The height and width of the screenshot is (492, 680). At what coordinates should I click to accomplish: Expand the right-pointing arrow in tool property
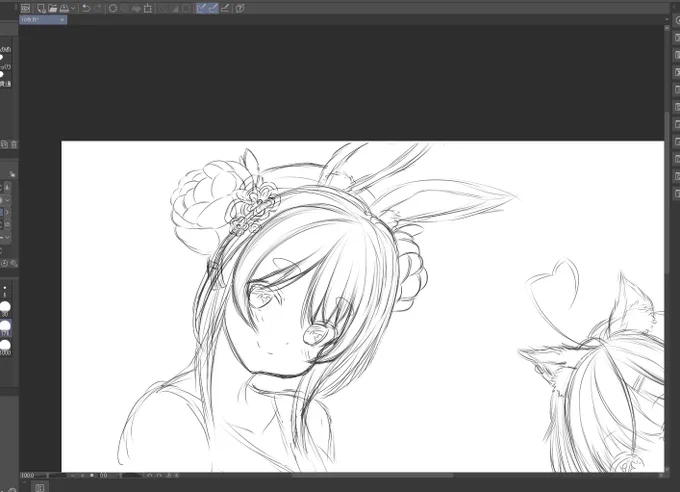7,212
